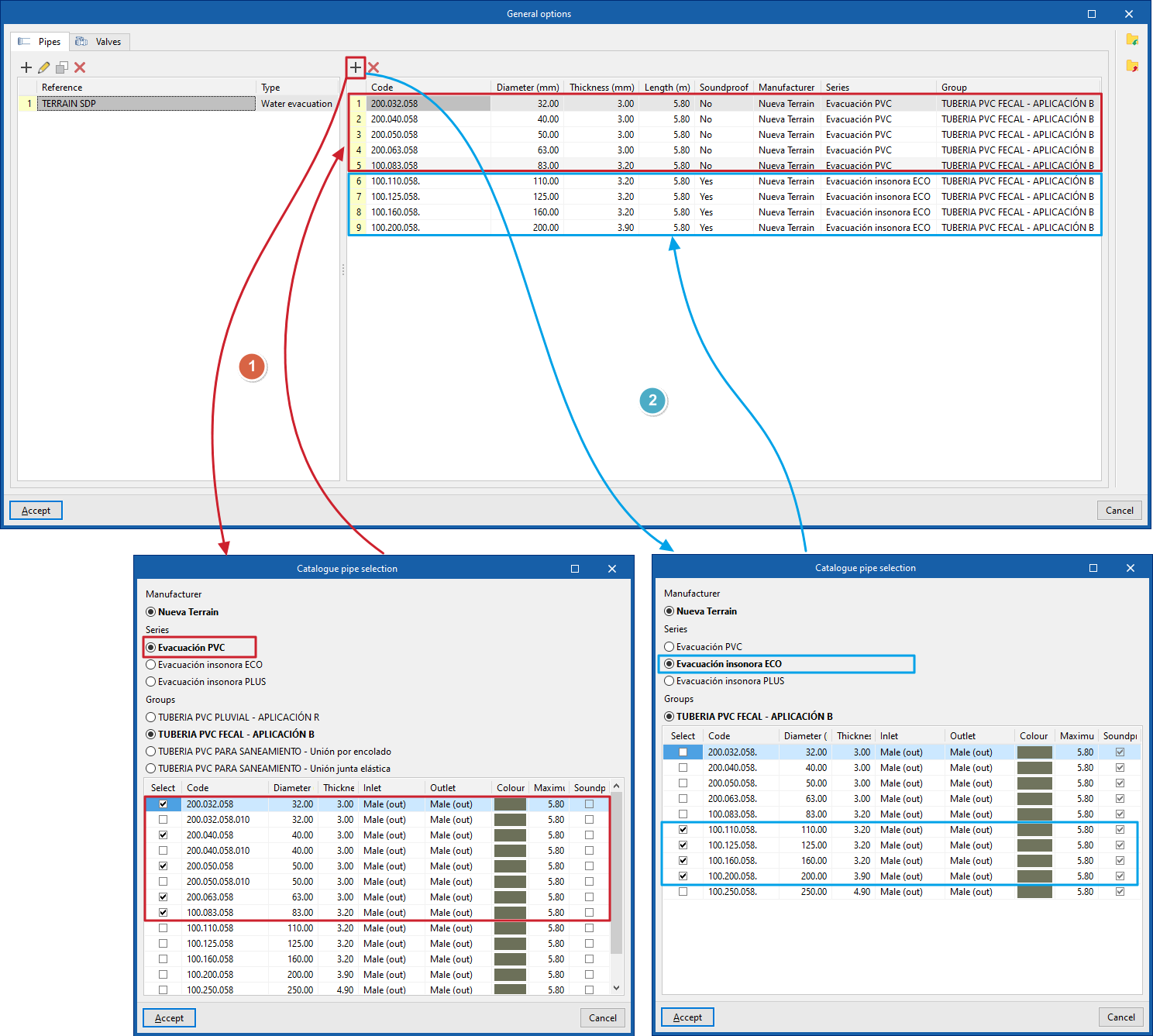Tick the Select checkbox for pipe 200.040.058.010
The image size is (1153, 1036).
click(163, 851)
